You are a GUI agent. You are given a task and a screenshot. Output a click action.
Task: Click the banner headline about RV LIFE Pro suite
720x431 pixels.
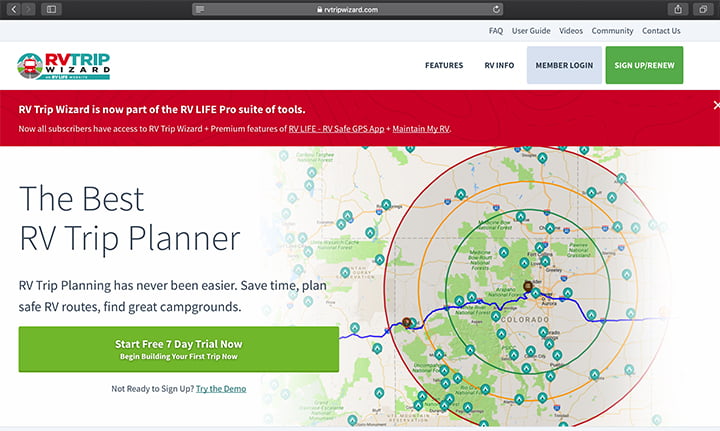[x=162, y=110]
